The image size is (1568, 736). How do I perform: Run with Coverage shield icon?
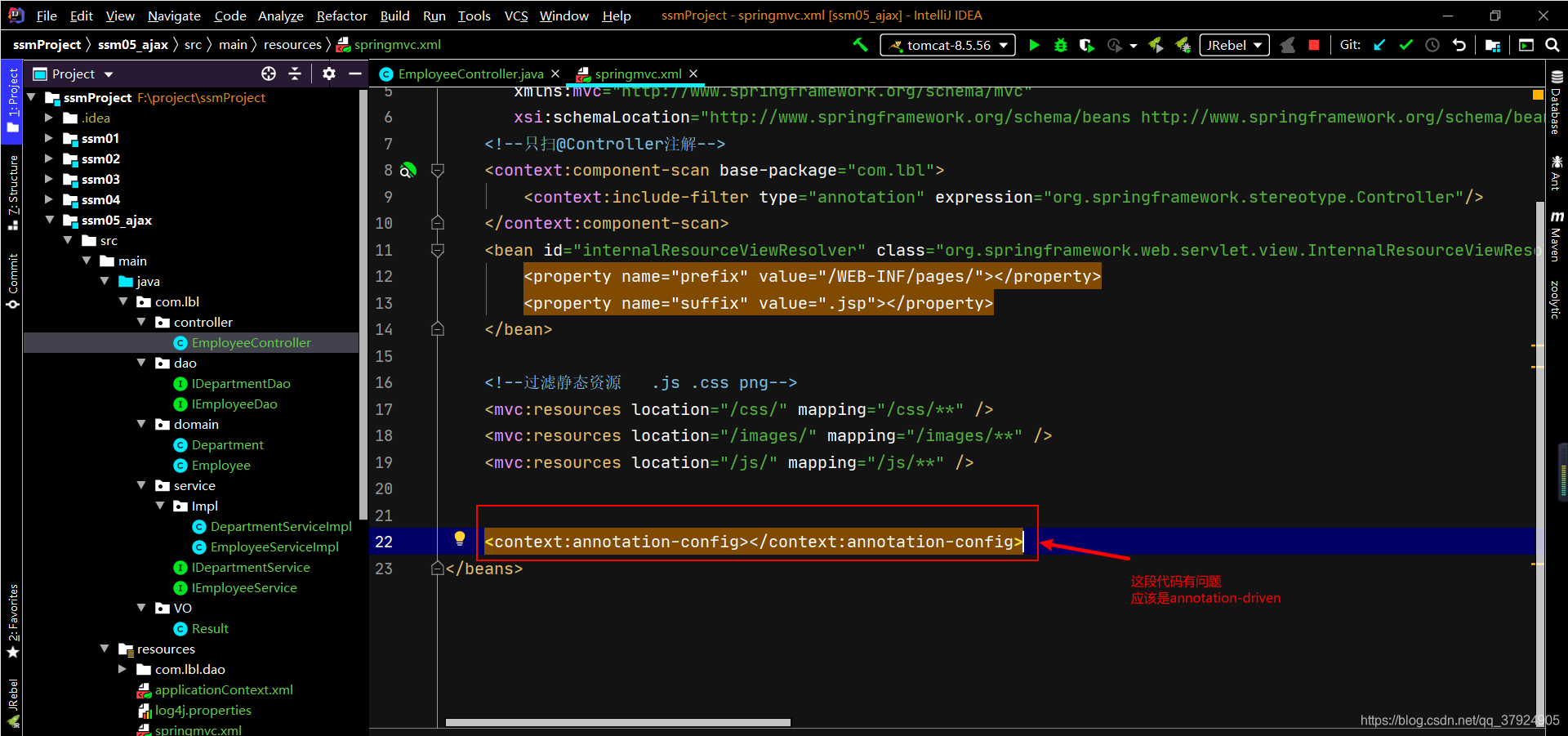point(1086,45)
